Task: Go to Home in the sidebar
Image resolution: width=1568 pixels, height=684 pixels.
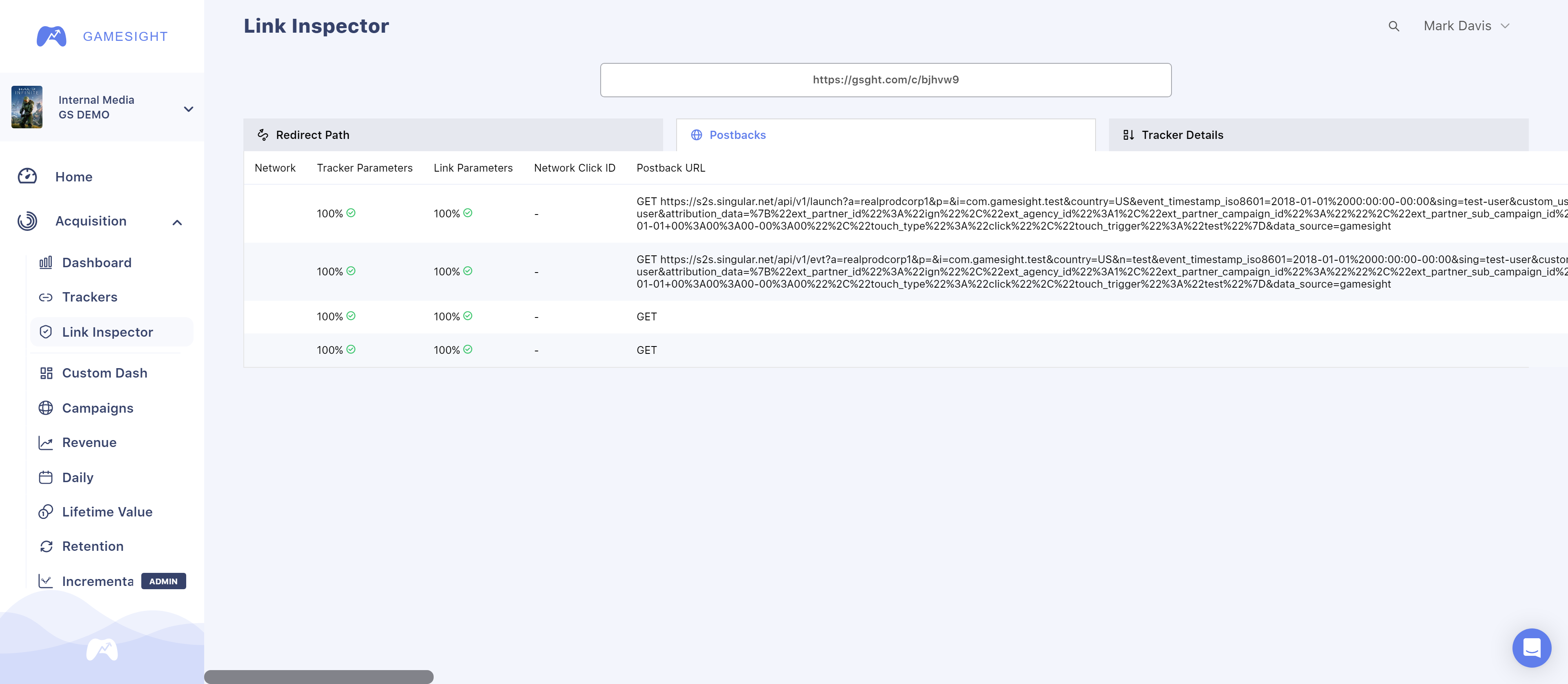Action: (x=73, y=177)
